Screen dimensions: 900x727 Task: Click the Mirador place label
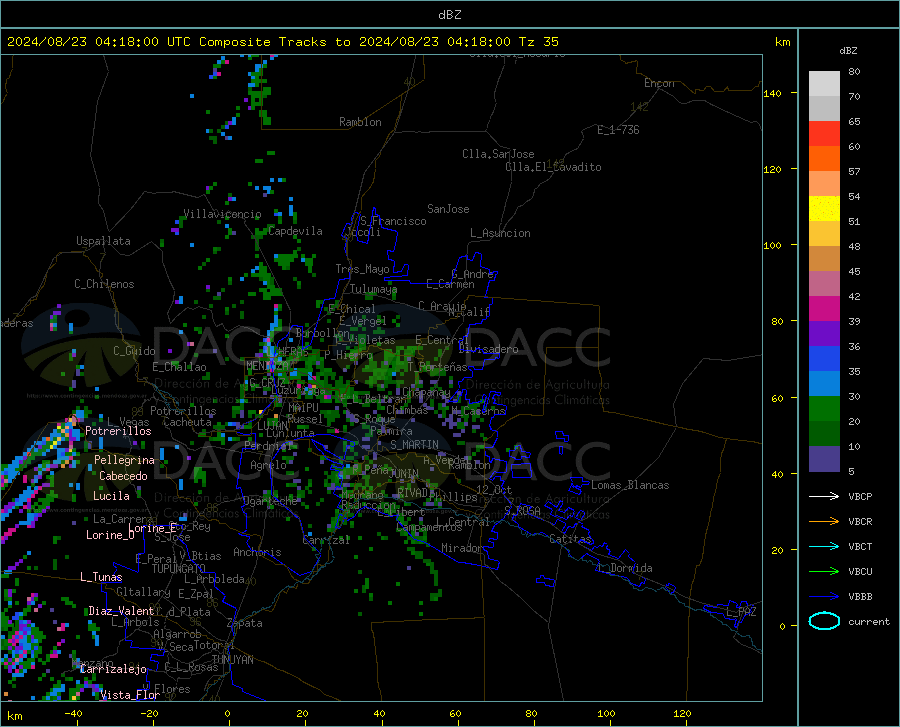(x=462, y=548)
